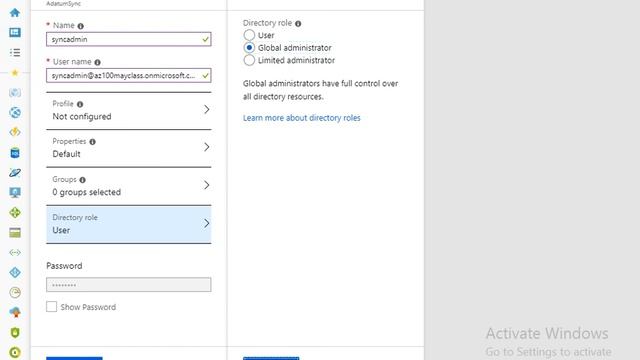640x360 pixels.
Task: Click info icon beside Properties label
Action: point(93,142)
